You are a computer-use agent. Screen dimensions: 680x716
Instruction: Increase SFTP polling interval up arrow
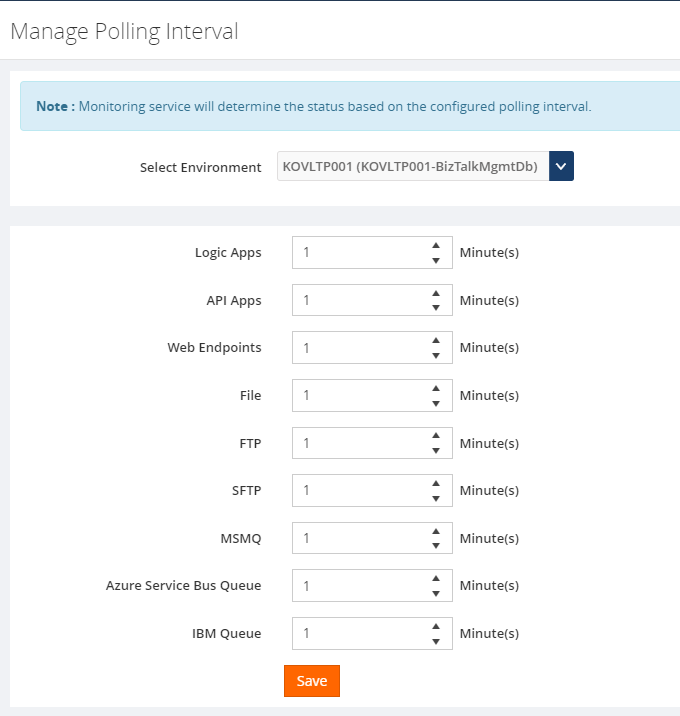pyautogui.click(x=436, y=484)
